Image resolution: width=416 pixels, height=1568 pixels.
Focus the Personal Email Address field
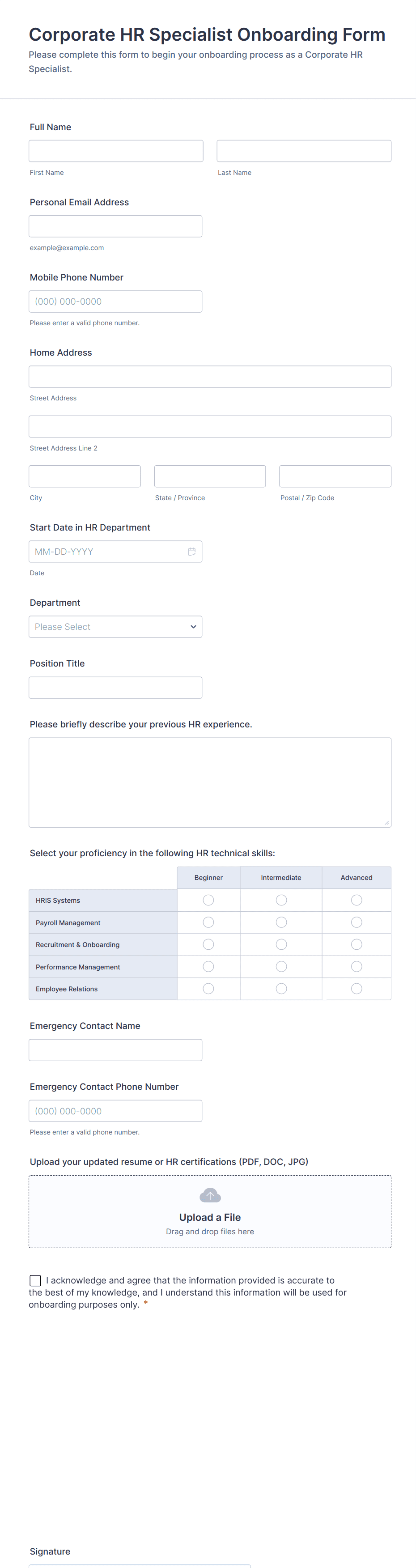(115, 226)
